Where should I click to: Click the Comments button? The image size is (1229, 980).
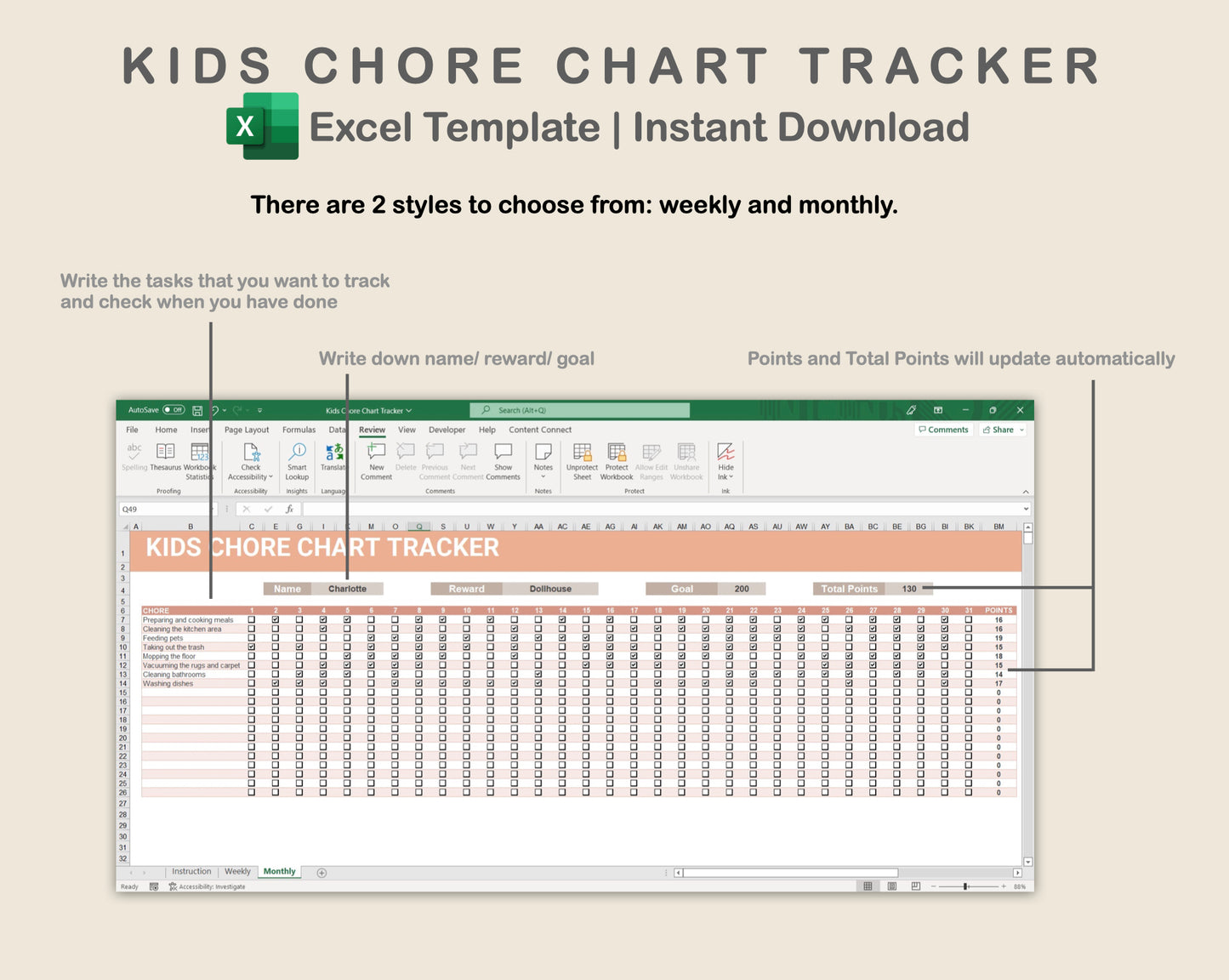[943, 430]
